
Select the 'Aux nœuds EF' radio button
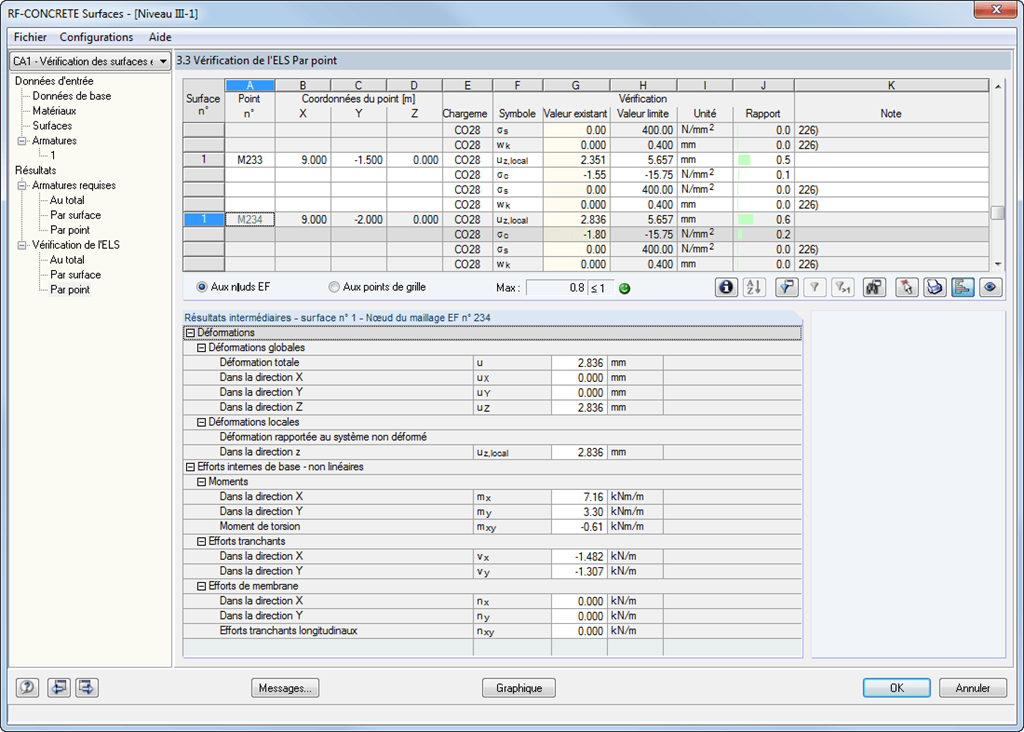tap(202, 287)
